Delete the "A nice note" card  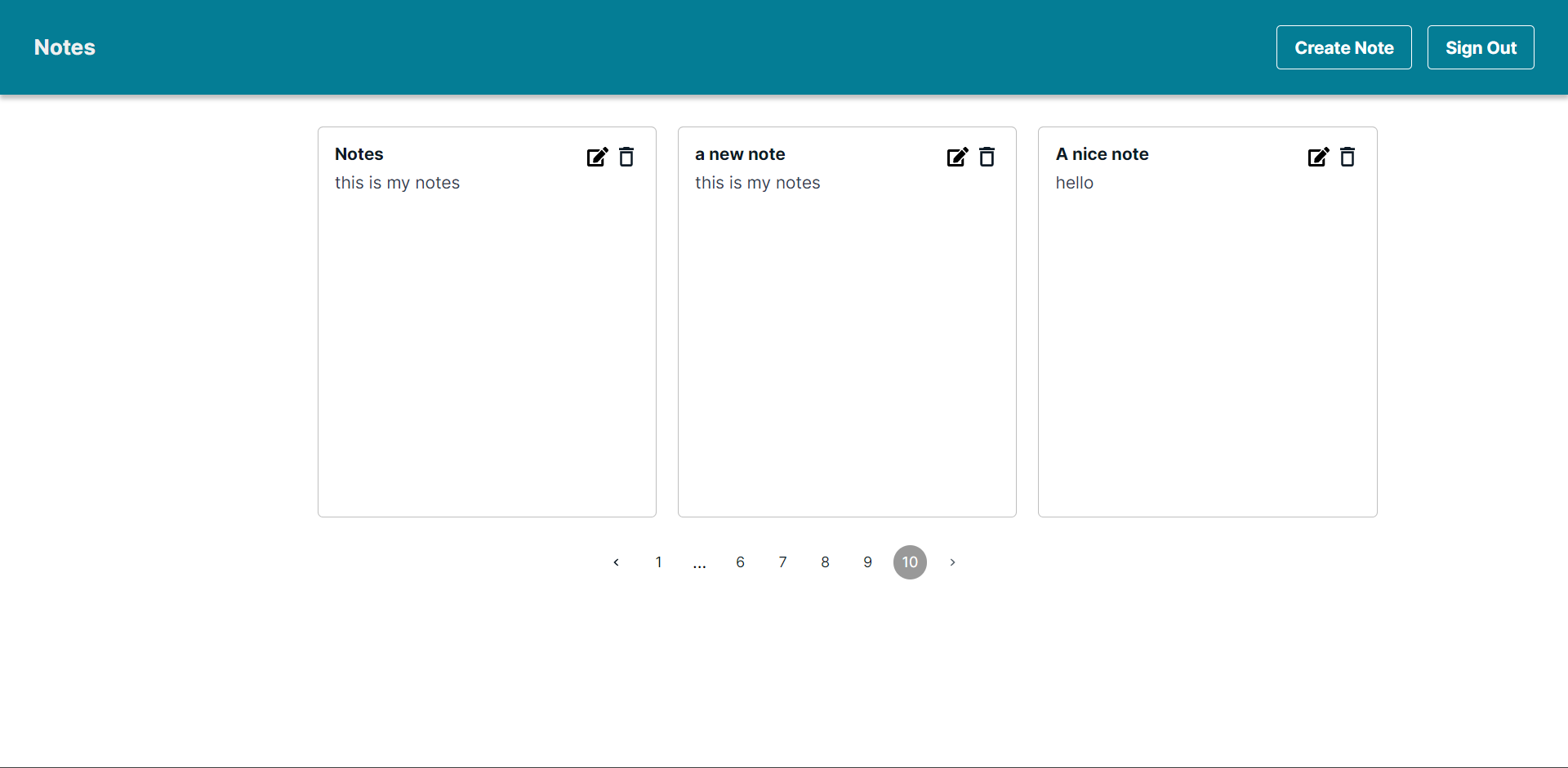[1347, 157]
